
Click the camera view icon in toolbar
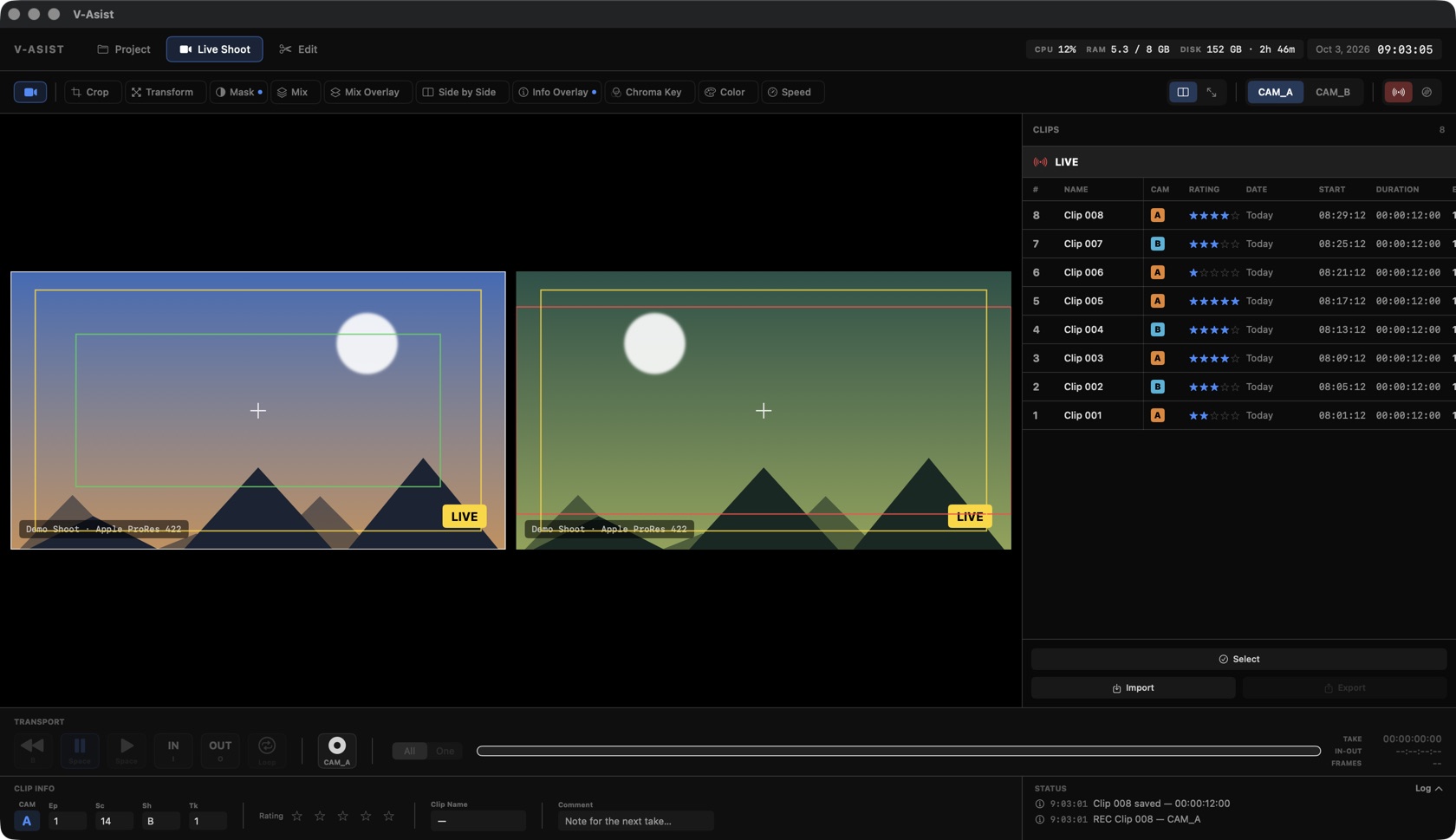click(x=30, y=92)
